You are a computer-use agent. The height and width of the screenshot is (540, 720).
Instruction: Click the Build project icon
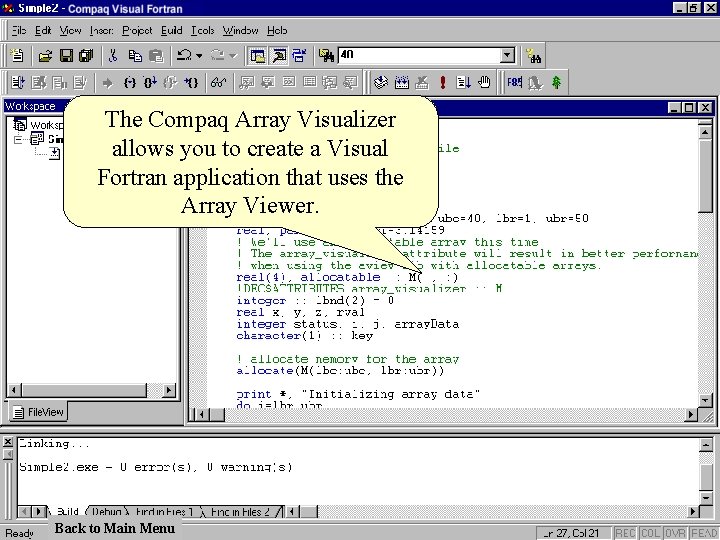click(x=402, y=83)
